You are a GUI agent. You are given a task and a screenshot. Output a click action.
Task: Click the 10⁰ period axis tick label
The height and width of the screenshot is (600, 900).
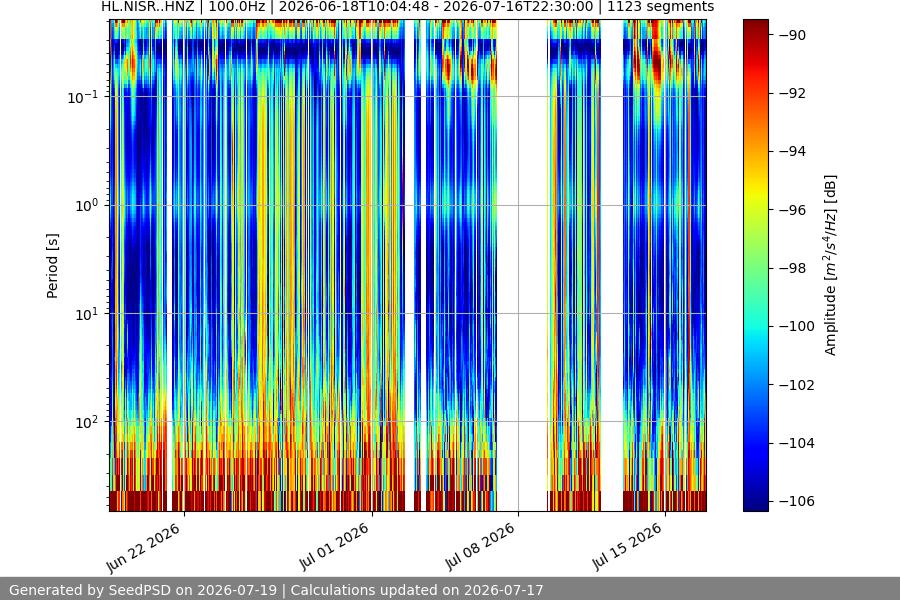tap(86, 206)
